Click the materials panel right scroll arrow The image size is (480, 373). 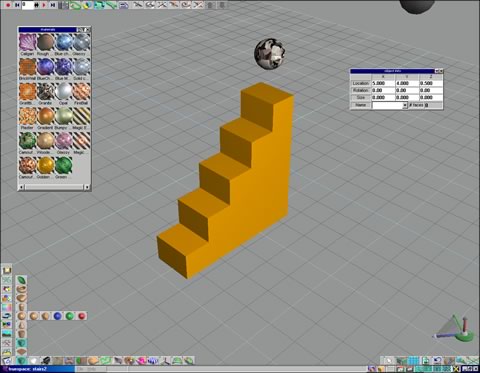tap(87, 187)
